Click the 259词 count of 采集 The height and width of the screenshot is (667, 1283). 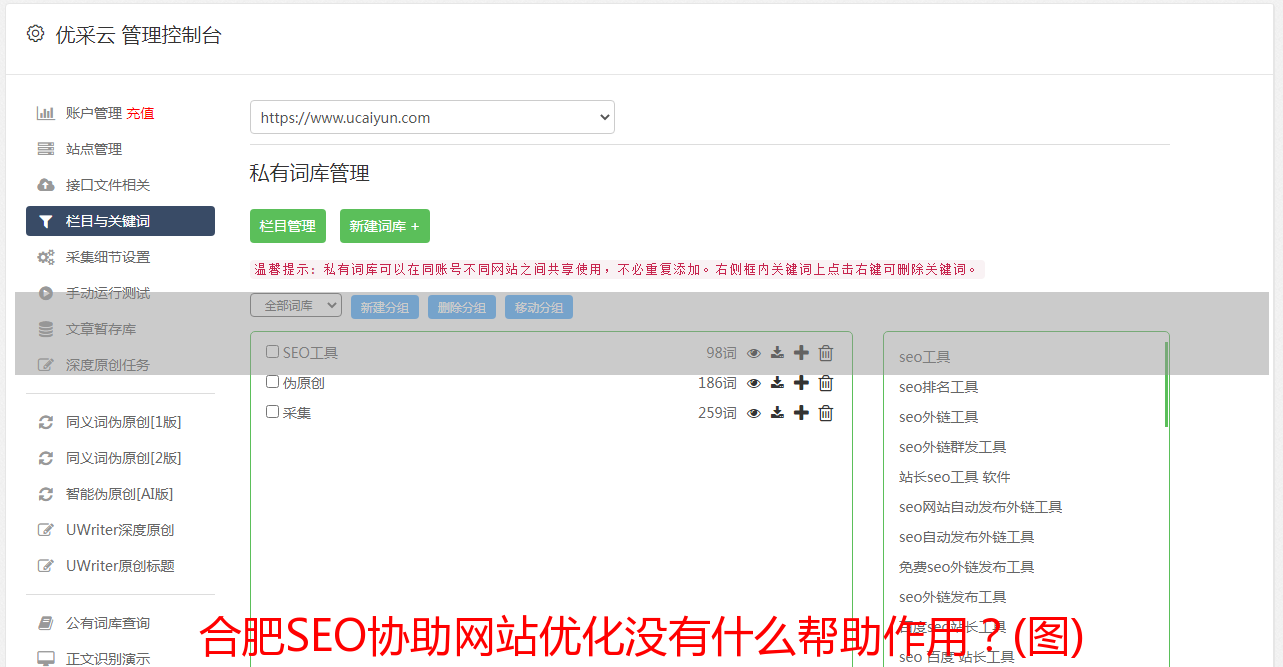[x=717, y=413]
